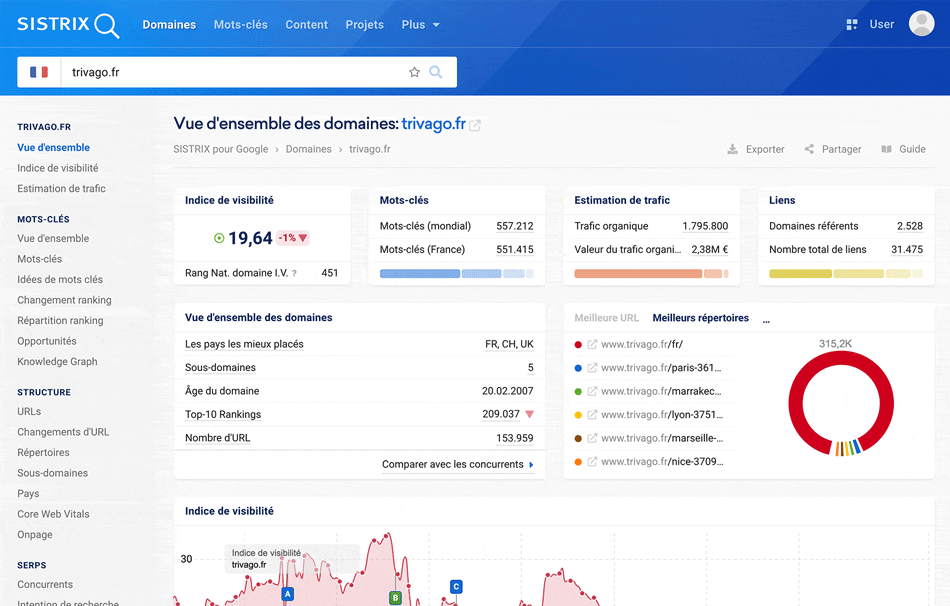Click the France flag country selector

coord(39,72)
